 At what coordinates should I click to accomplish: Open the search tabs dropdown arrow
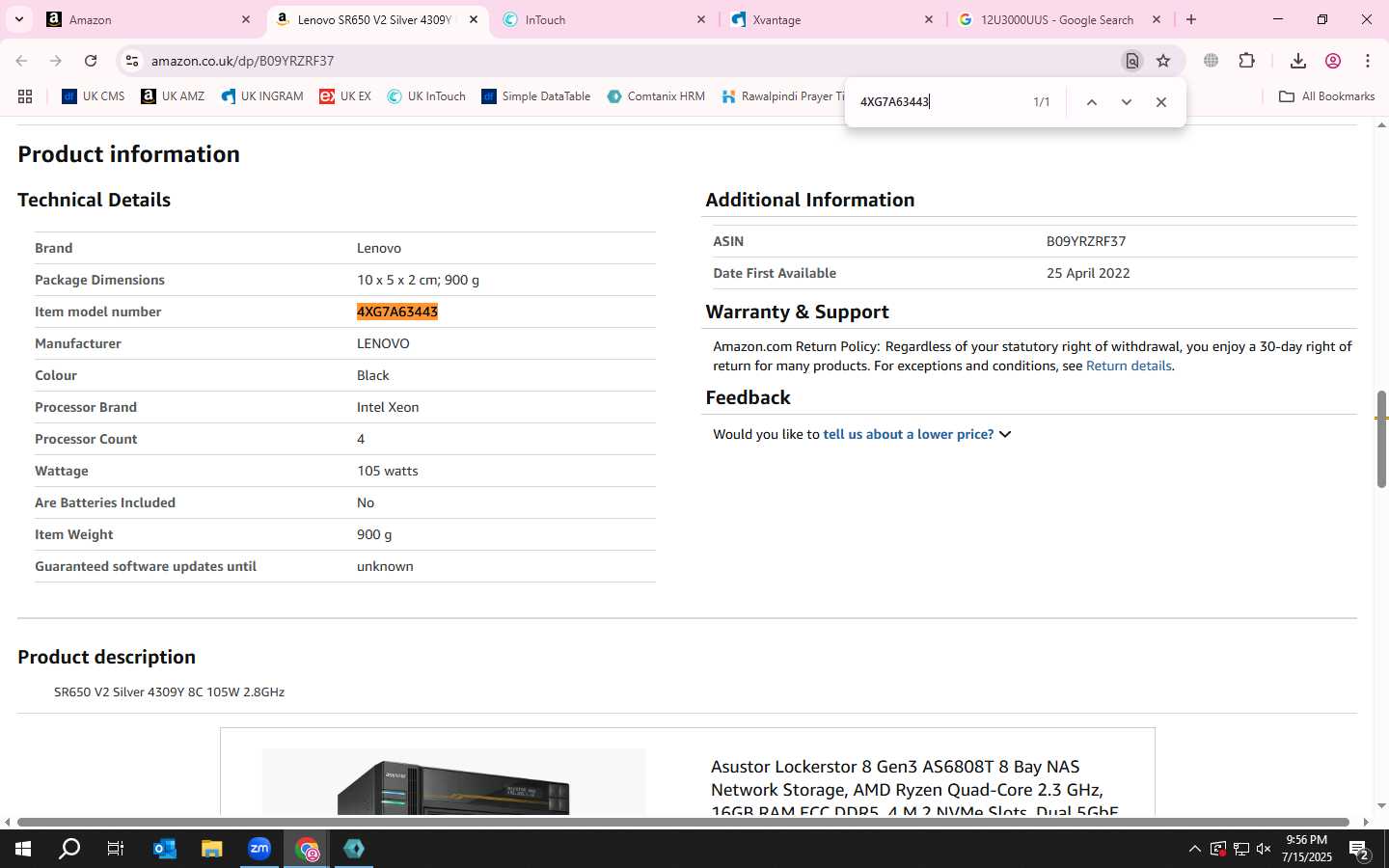(18, 19)
